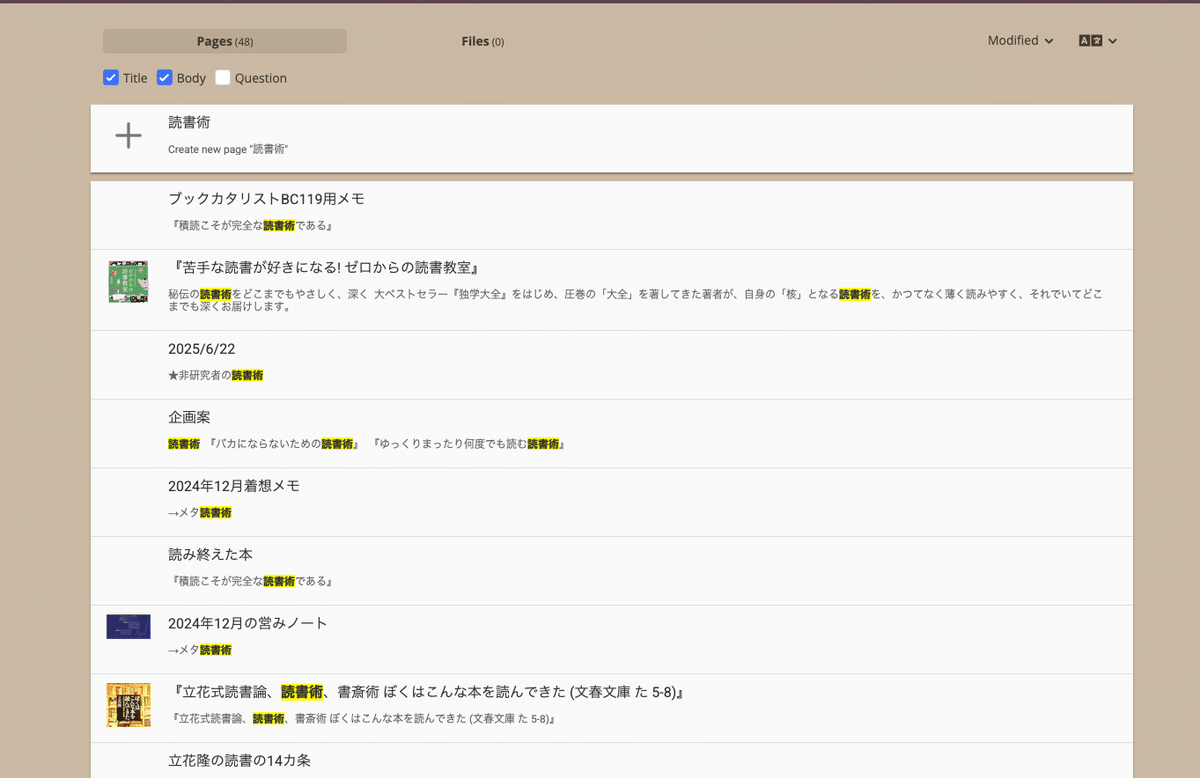
Task: Open the sort dropdown arrow next to Modified
Action: (1048, 41)
